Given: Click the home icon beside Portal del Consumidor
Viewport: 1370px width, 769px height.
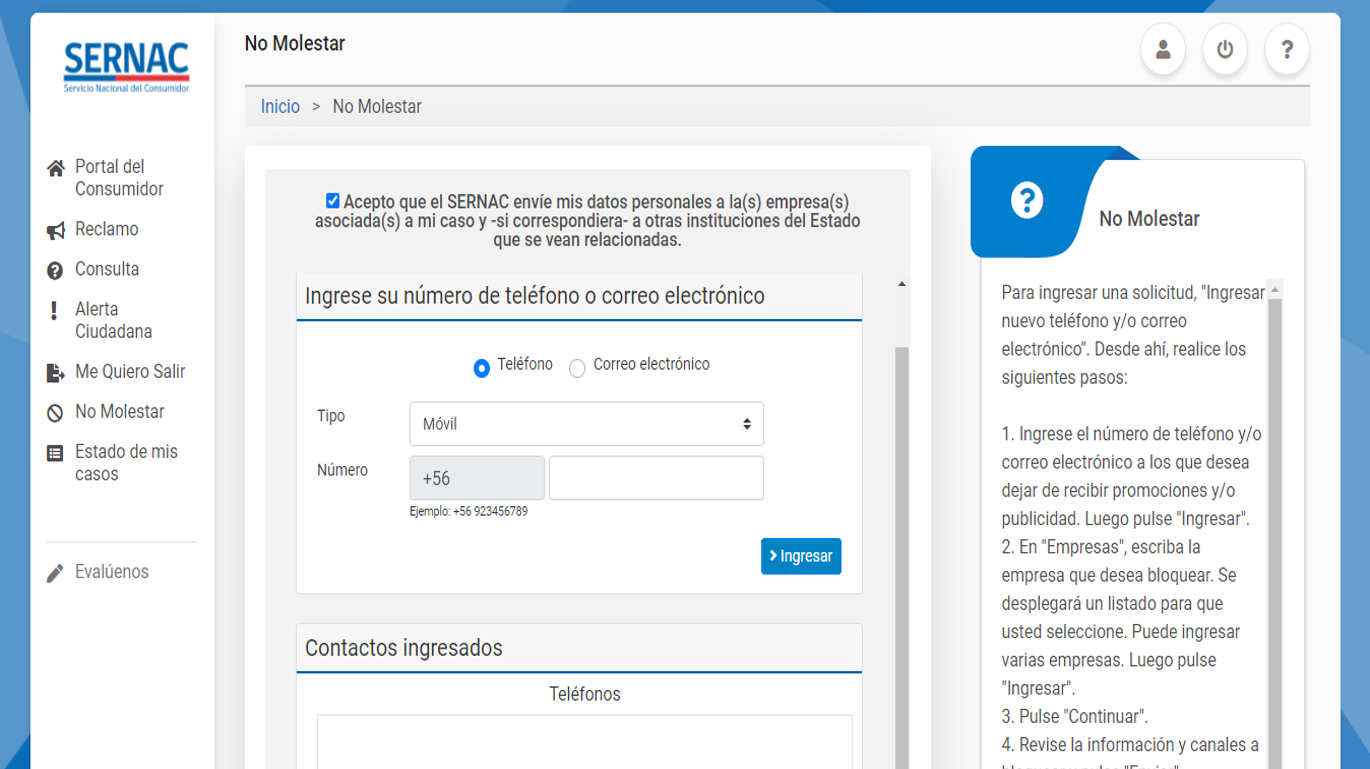Looking at the screenshot, I should pos(56,168).
